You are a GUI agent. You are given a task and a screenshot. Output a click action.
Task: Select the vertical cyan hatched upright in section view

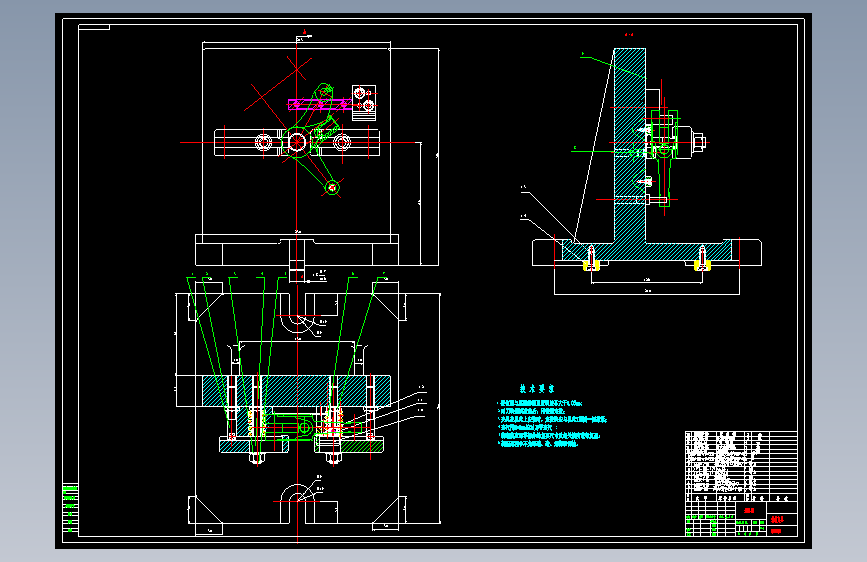630,145
